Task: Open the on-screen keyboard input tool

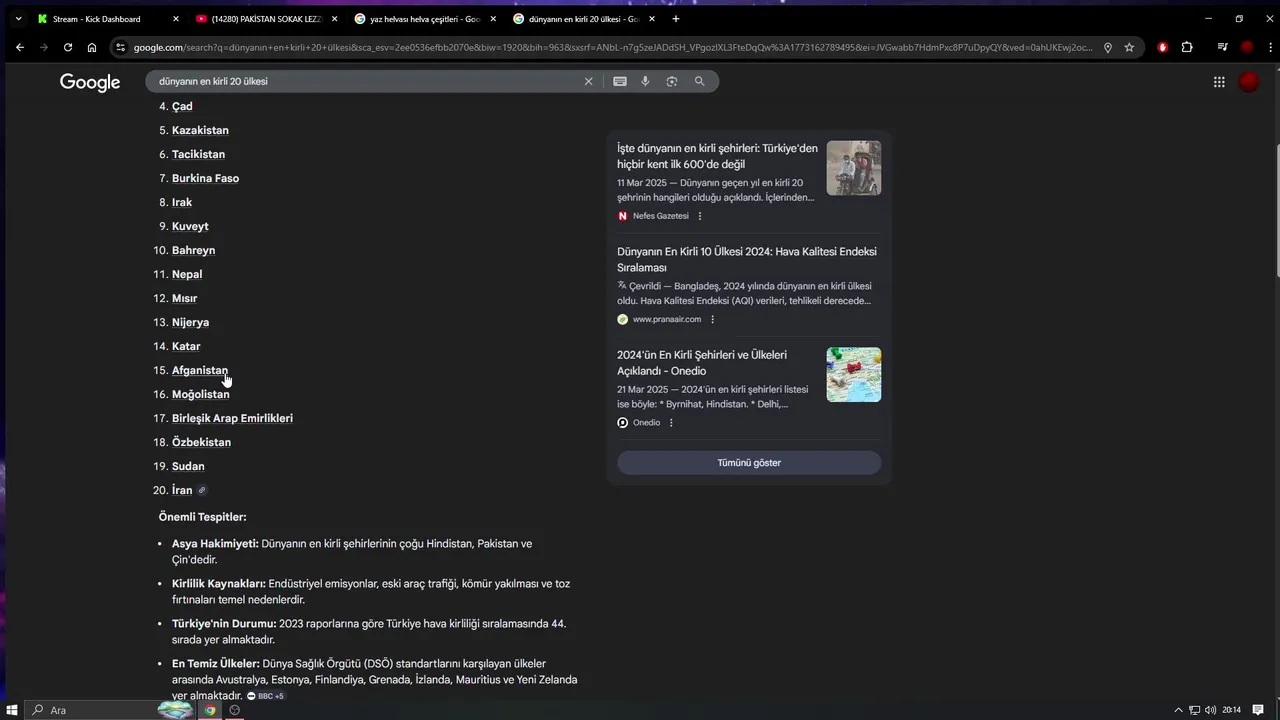Action: [x=620, y=81]
